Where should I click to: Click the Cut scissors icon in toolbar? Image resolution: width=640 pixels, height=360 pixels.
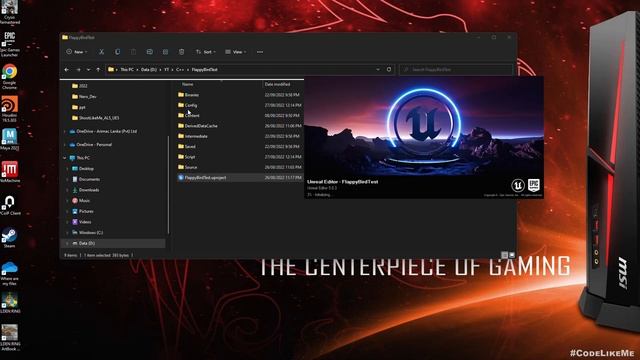tap(101, 52)
